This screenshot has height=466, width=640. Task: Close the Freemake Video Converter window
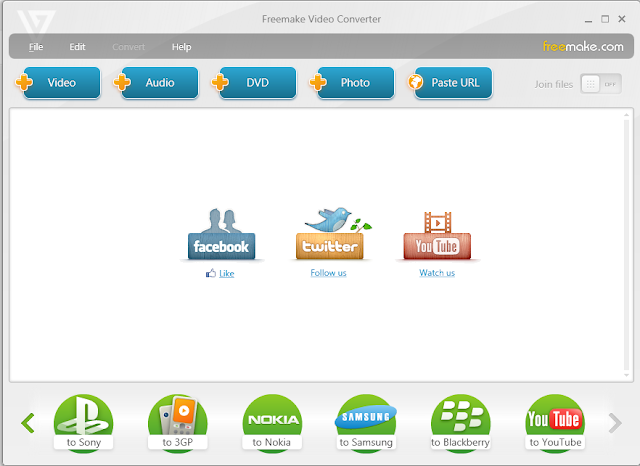(622, 19)
